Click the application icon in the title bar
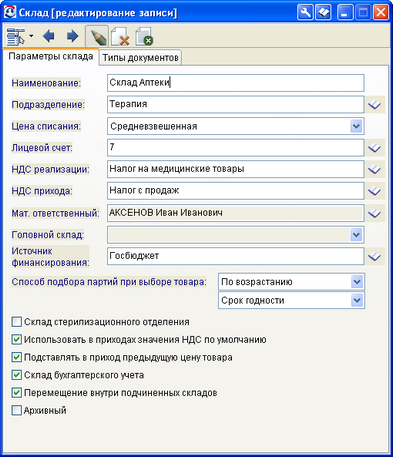Screen dimensions: 393x457 [x=10, y=12]
